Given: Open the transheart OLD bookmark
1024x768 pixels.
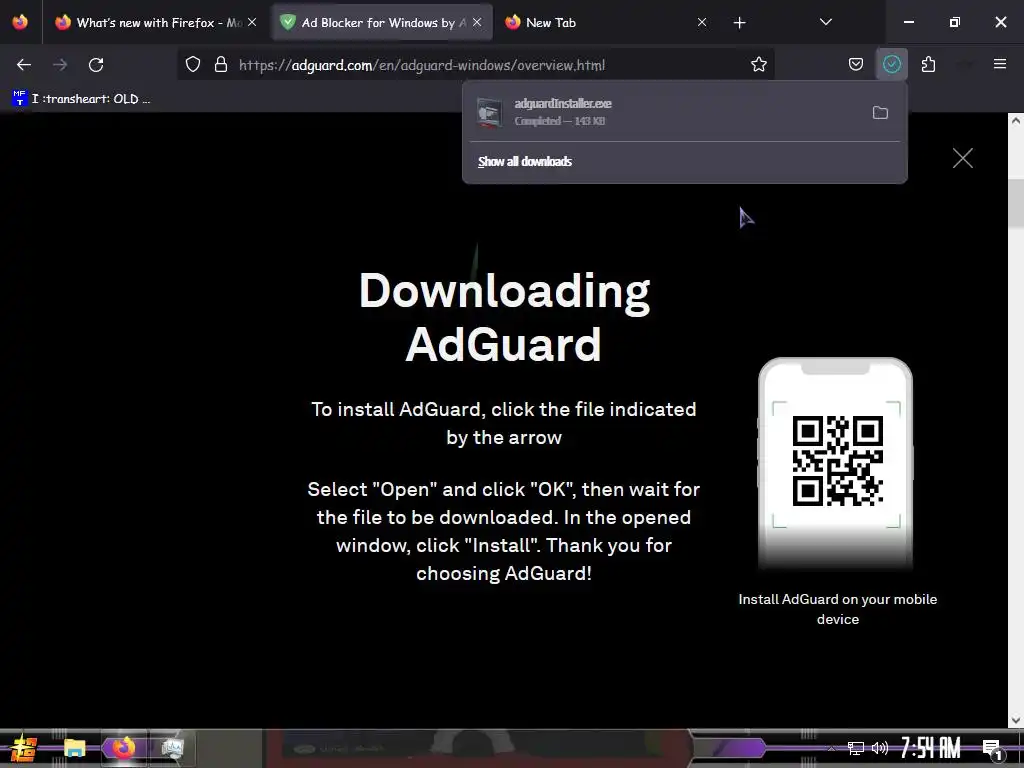Looking at the screenshot, I should tap(82, 99).
